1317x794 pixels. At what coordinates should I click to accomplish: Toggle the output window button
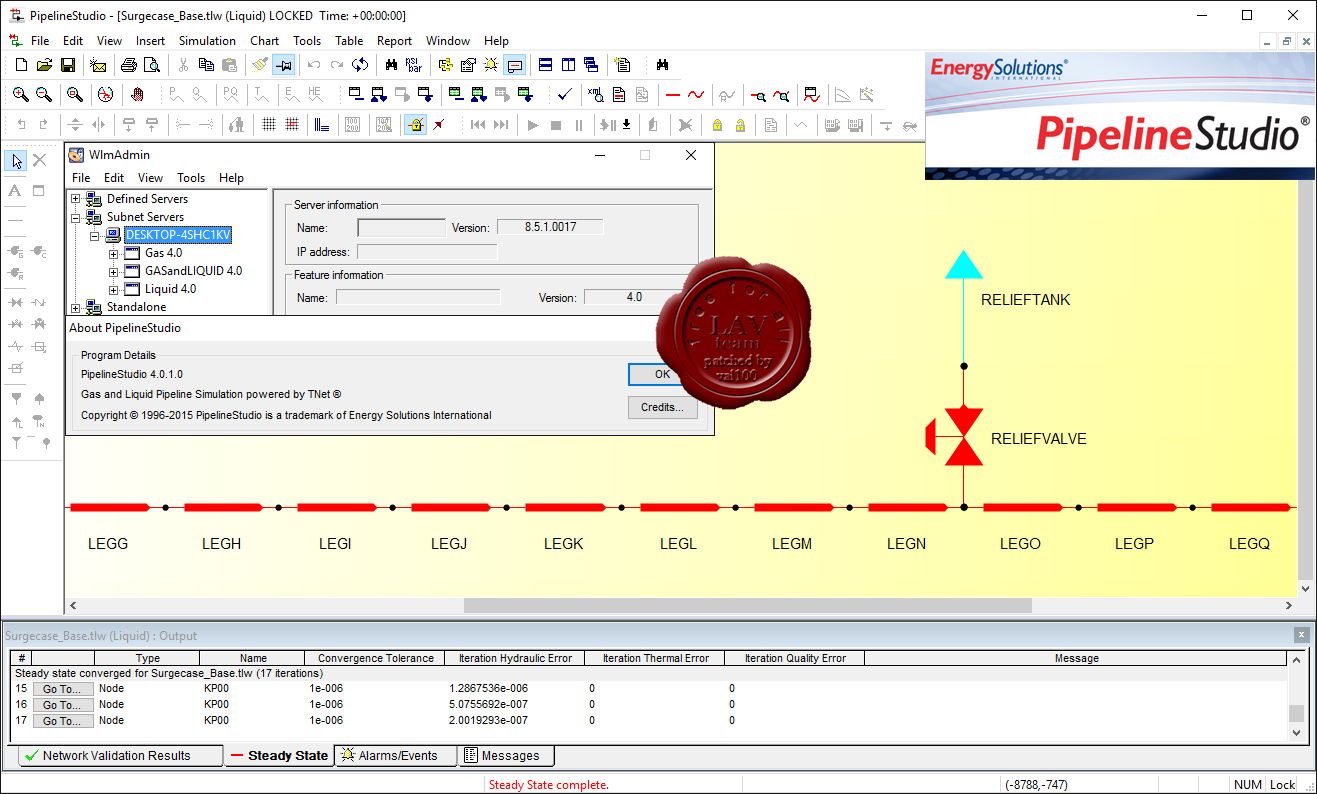514,65
